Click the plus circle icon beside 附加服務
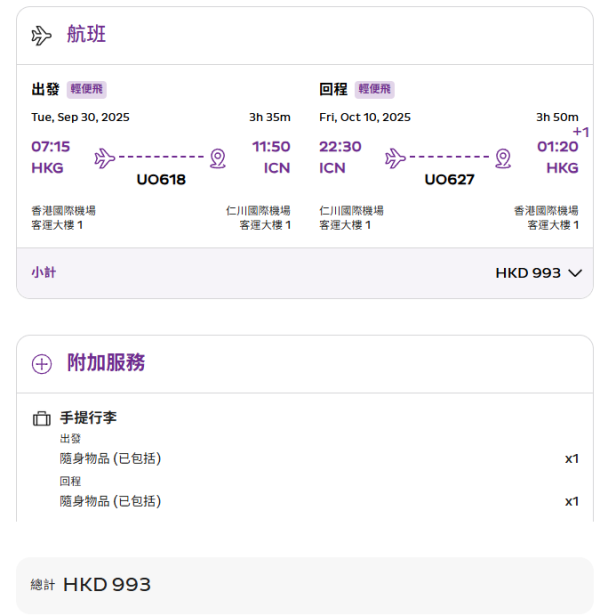The height and width of the screenshot is (616, 600). point(42,364)
